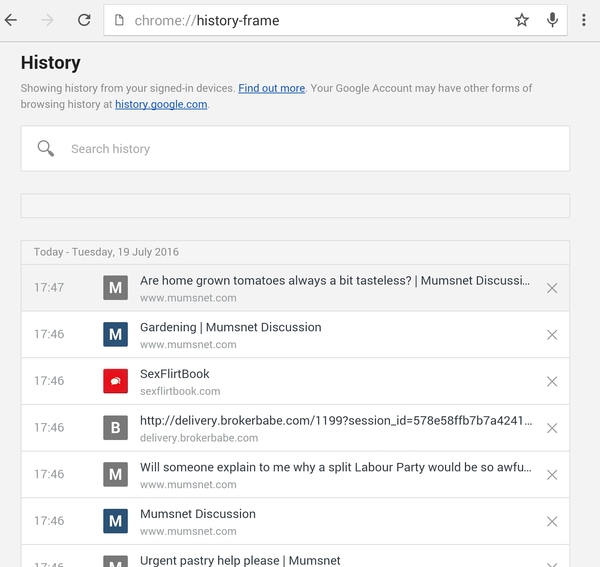Image resolution: width=600 pixels, height=567 pixels.
Task: Open 'Urgent pastry help please' entry
Action: pyautogui.click(x=240, y=560)
